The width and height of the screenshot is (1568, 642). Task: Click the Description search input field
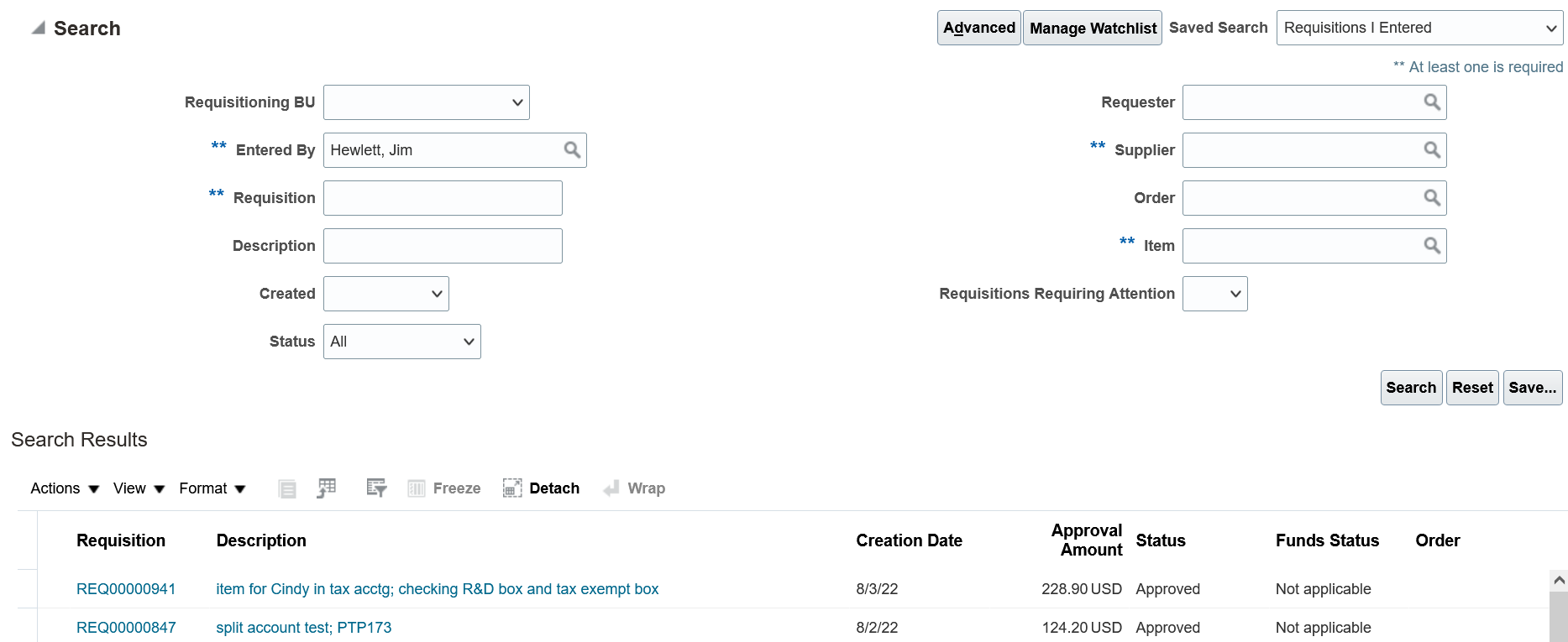pyautogui.click(x=443, y=246)
